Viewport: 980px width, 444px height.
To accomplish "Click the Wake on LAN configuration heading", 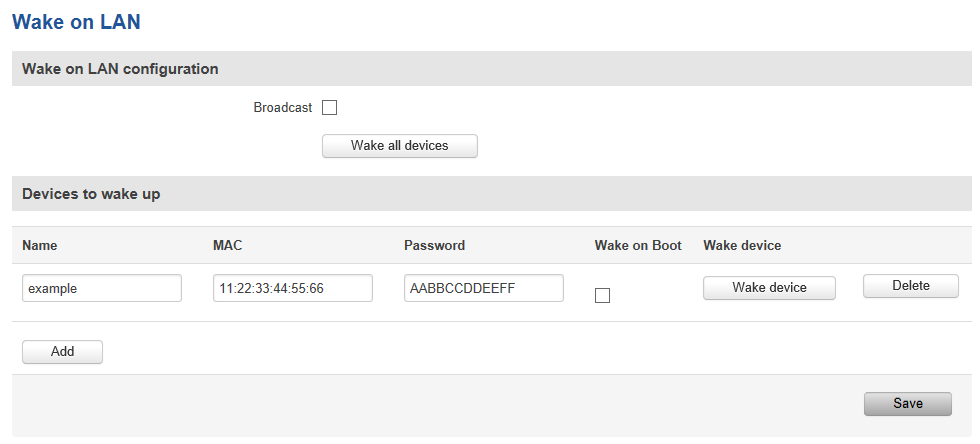I will (x=120, y=69).
